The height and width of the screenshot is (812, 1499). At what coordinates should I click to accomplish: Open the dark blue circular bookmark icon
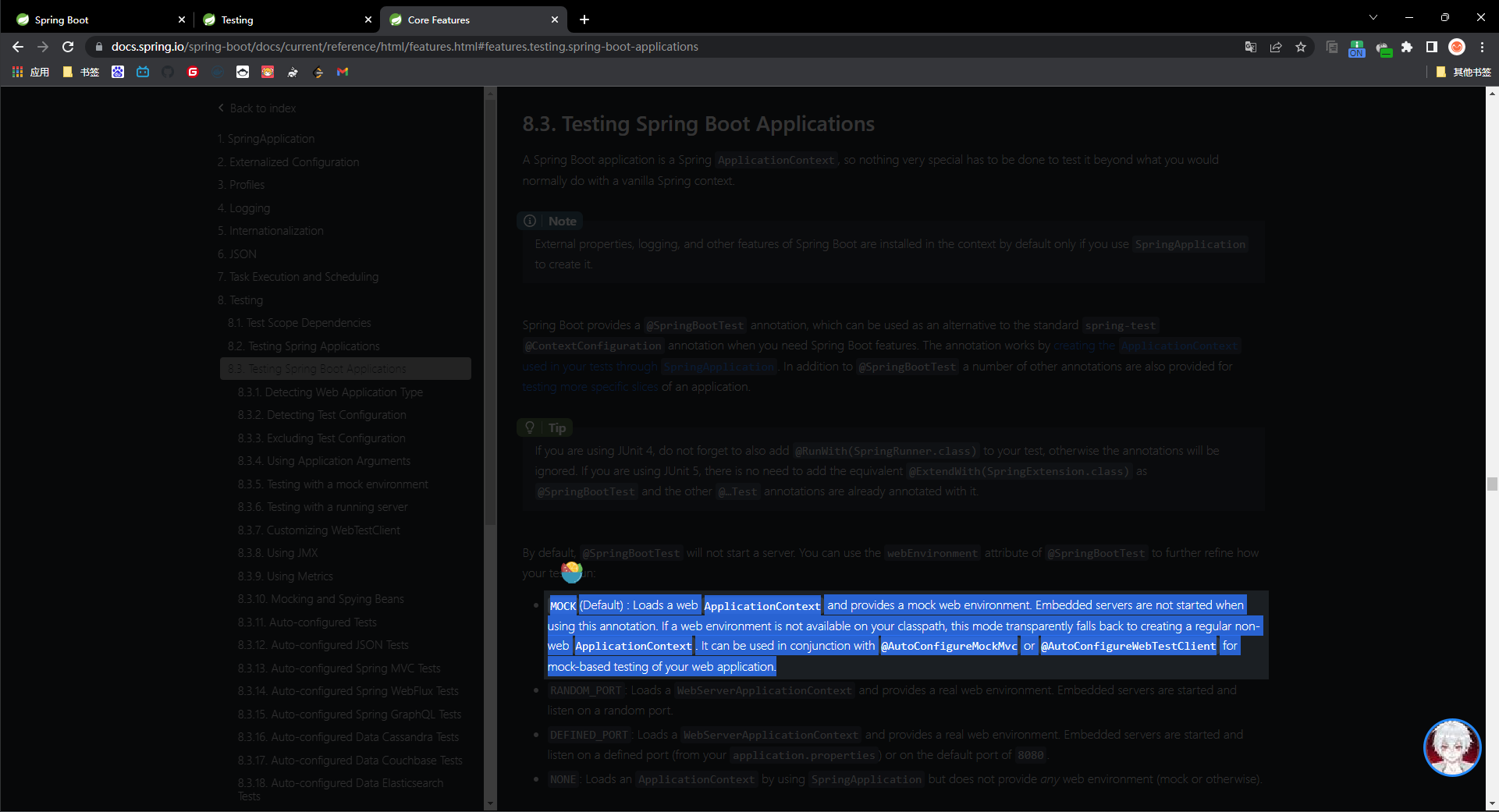coord(218,72)
